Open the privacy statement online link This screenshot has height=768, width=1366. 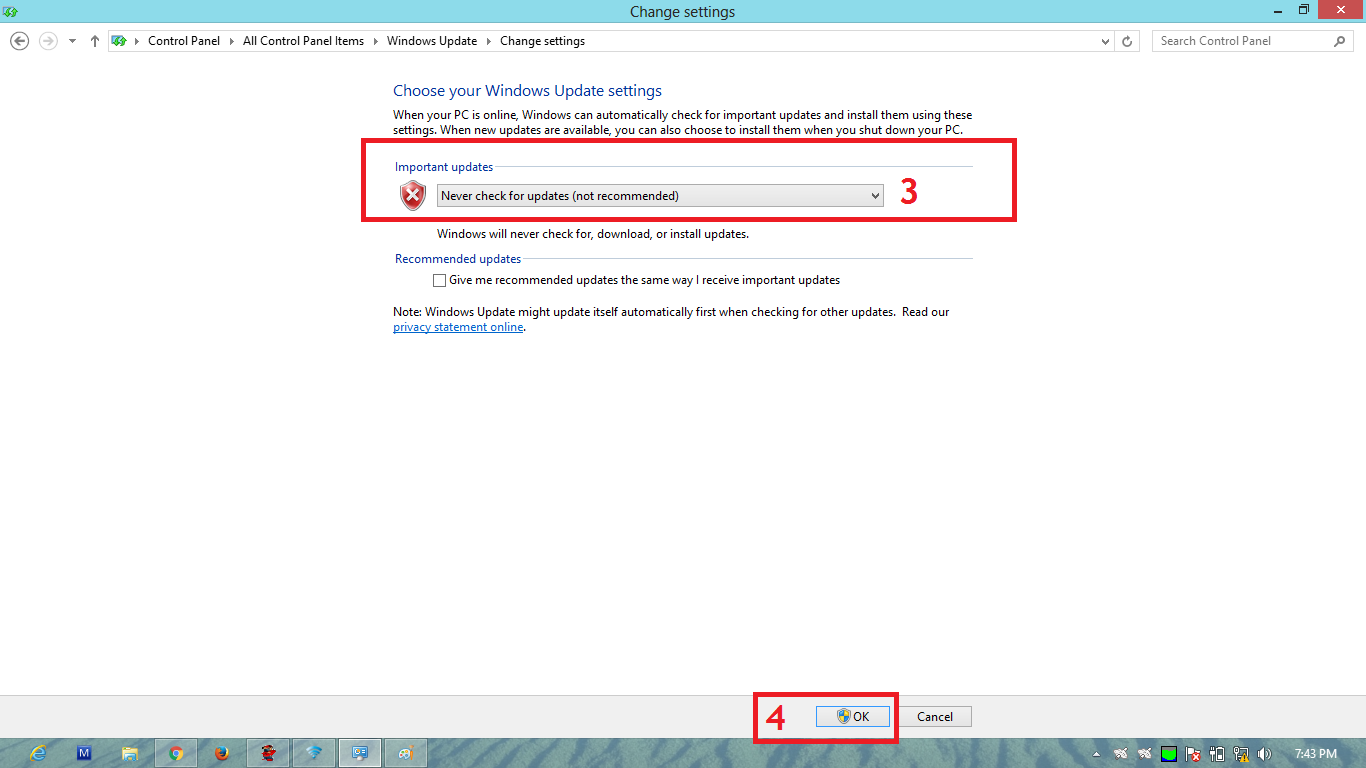[458, 327]
